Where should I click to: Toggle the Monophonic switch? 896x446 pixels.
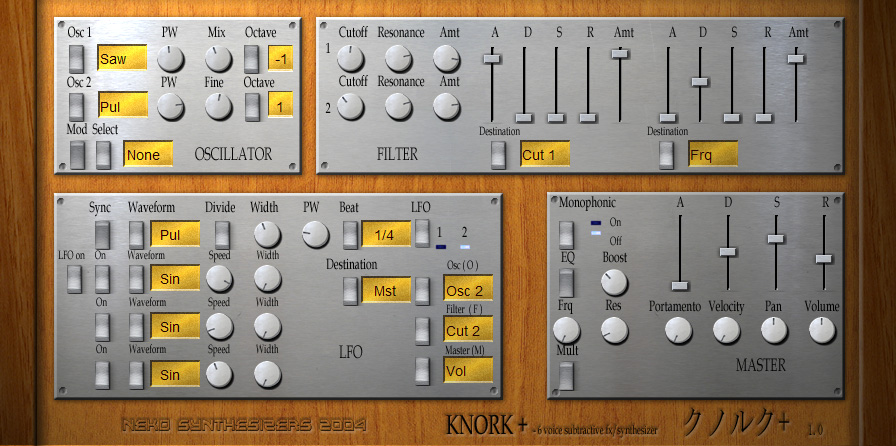tap(566, 234)
